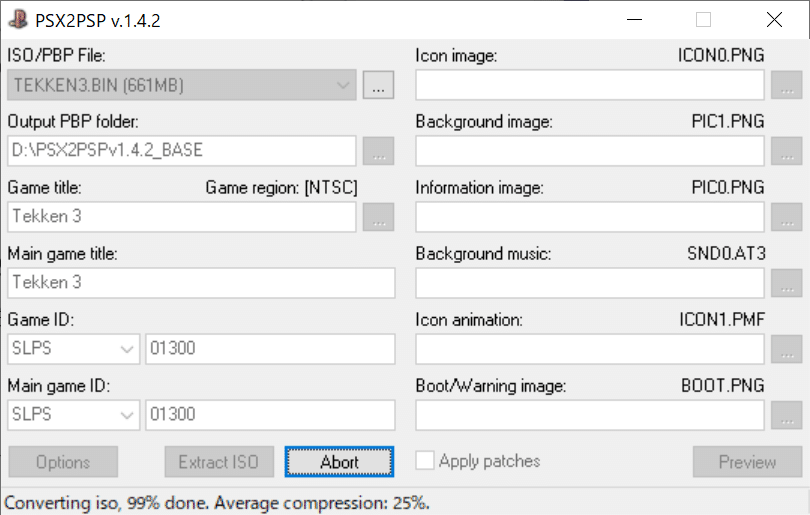Expand the Main game ID prefix dropdown
810x515 pixels.
point(127,415)
